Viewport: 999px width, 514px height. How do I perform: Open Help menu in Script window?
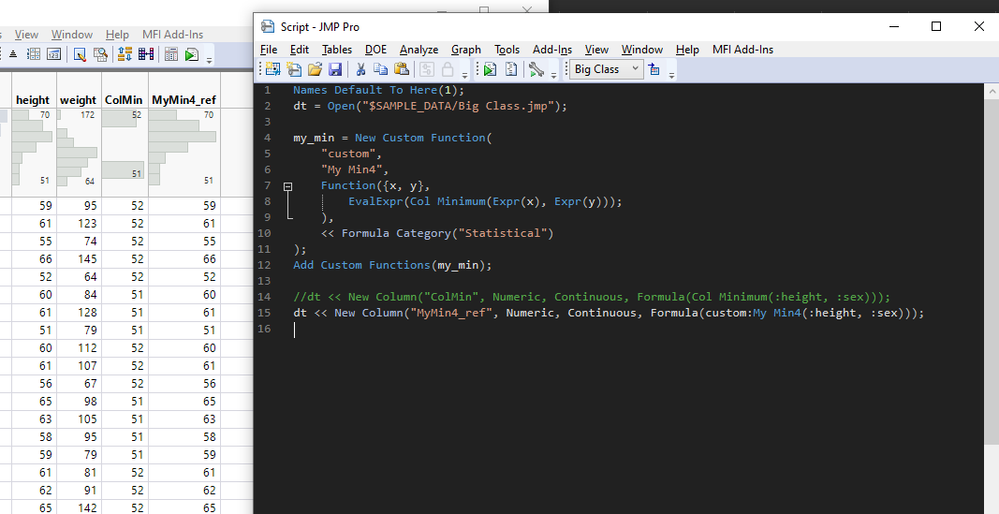[x=687, y=50]
